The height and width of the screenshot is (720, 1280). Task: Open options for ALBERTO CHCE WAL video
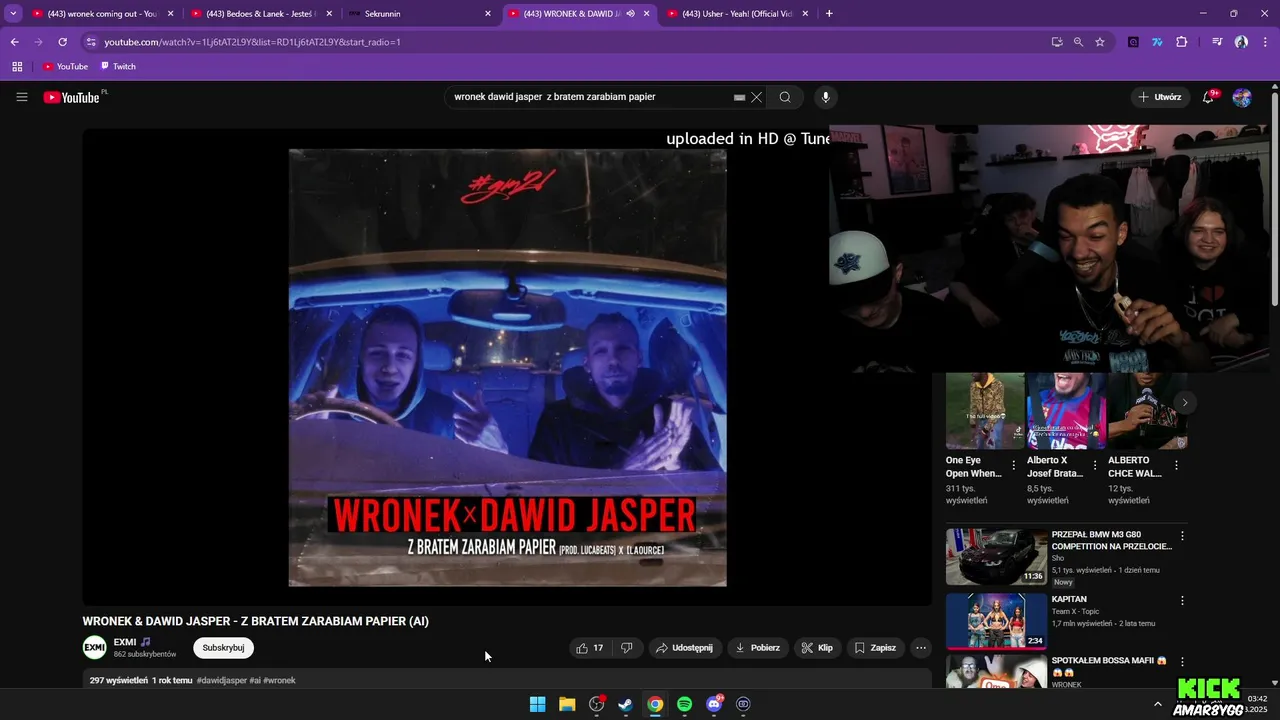pyautogui.click(x=1176, y=465)
